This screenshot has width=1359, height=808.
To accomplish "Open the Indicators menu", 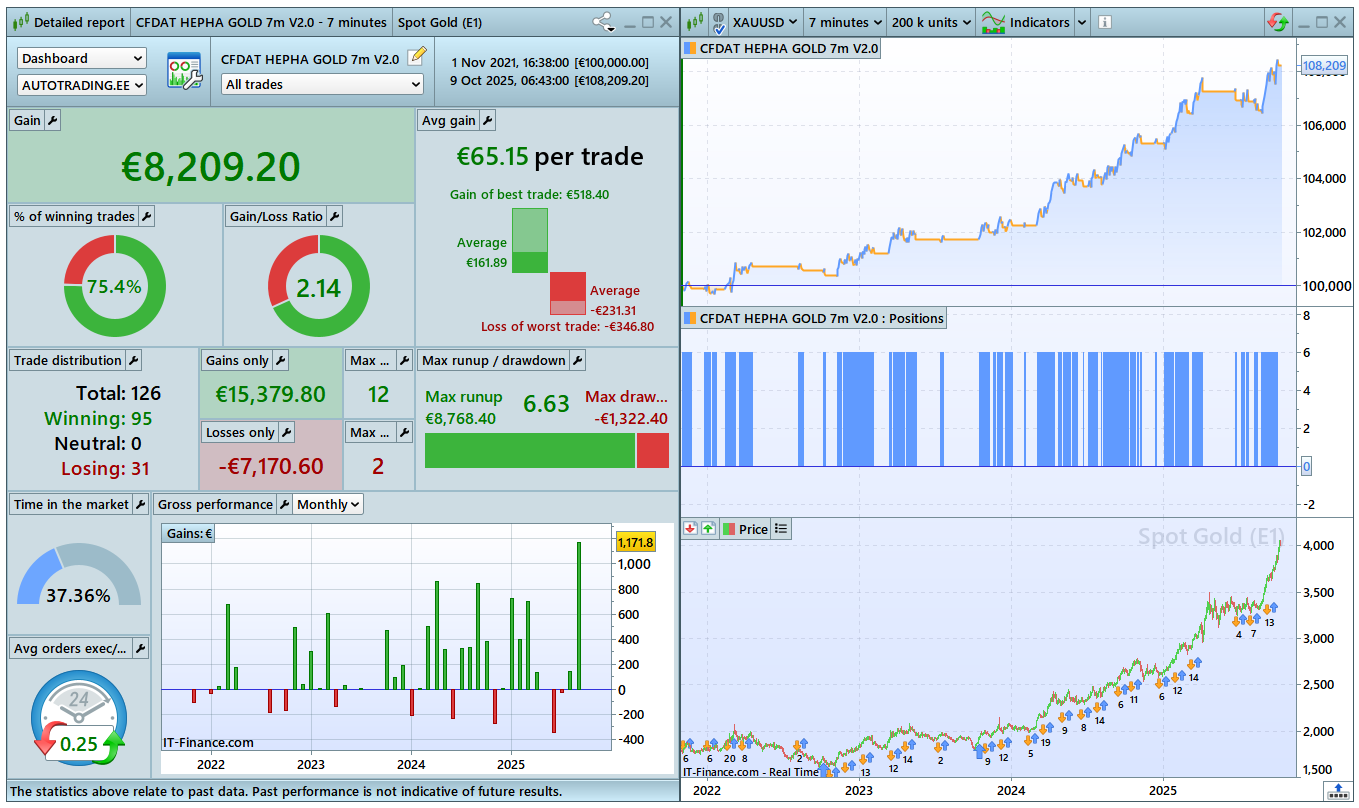I will (x=1029, y=22).
